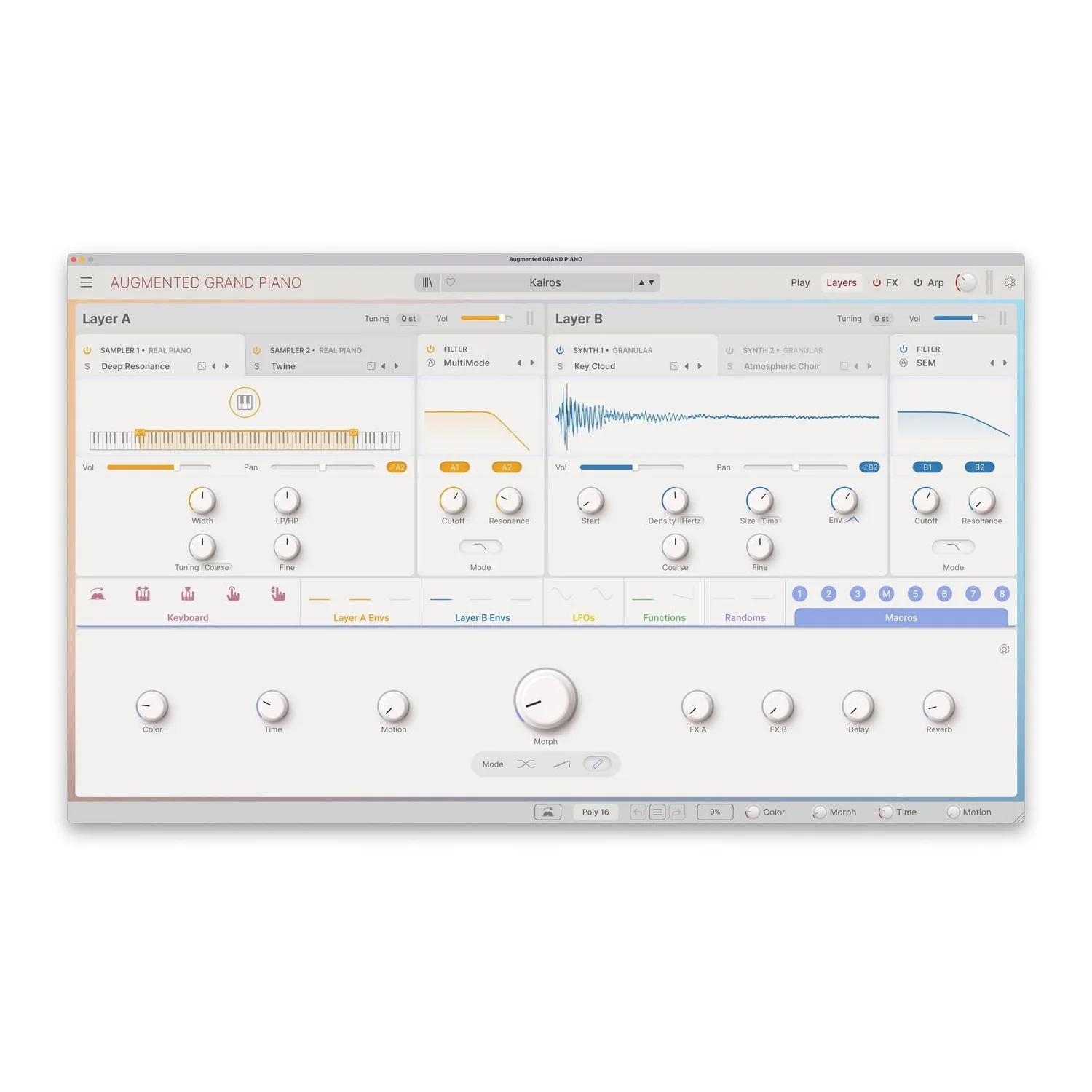Adjust the Layer A header Vol slider

click(486, 318)
